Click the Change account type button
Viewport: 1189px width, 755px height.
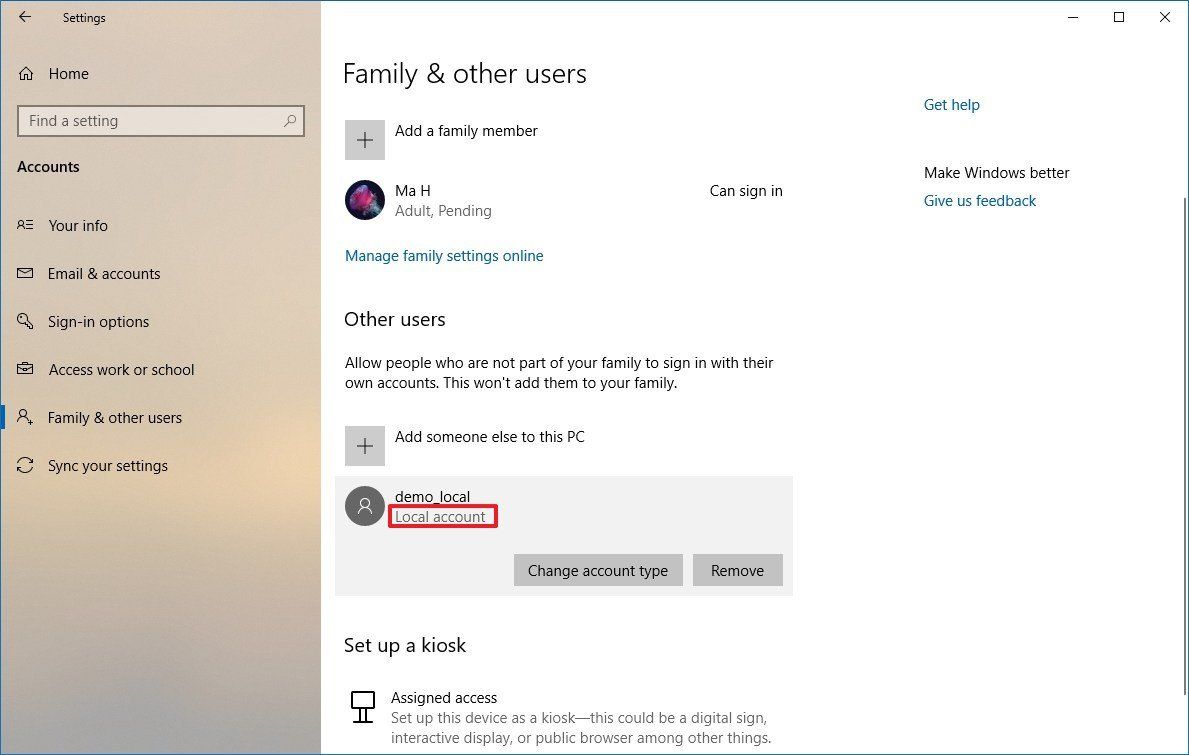click(597, 570)
